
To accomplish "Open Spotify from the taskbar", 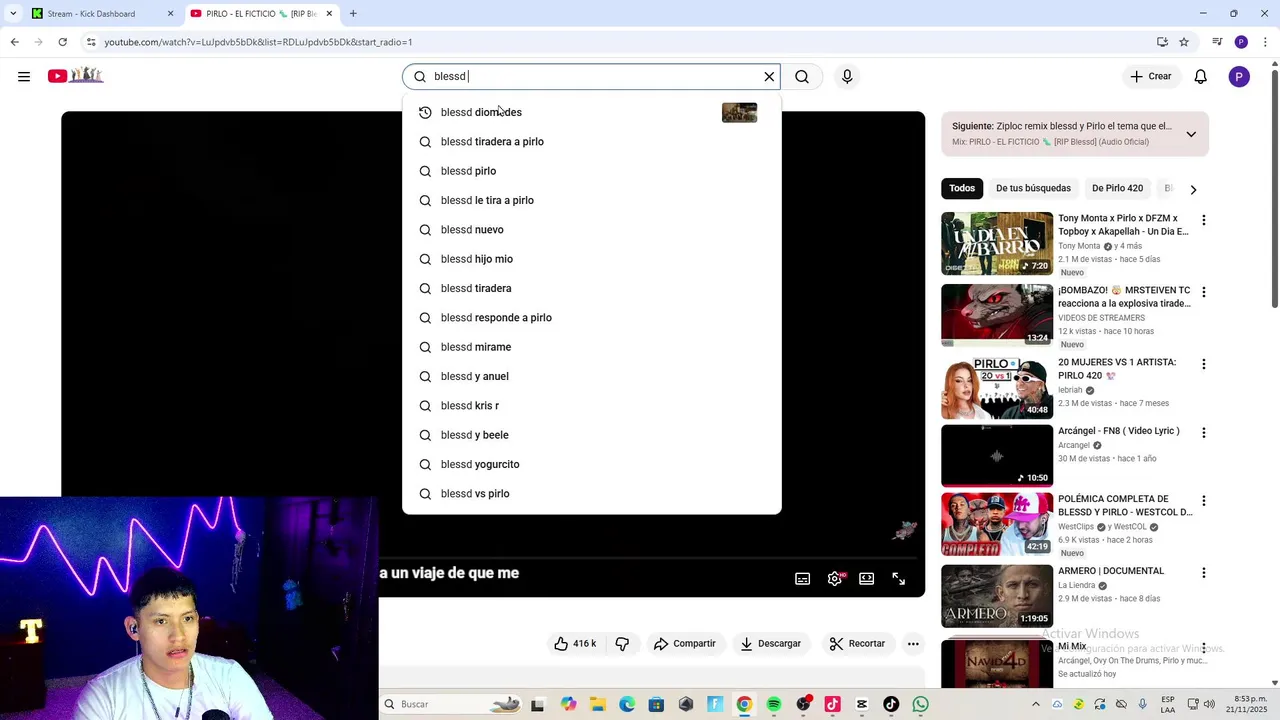I will click(x=774, y=704).
